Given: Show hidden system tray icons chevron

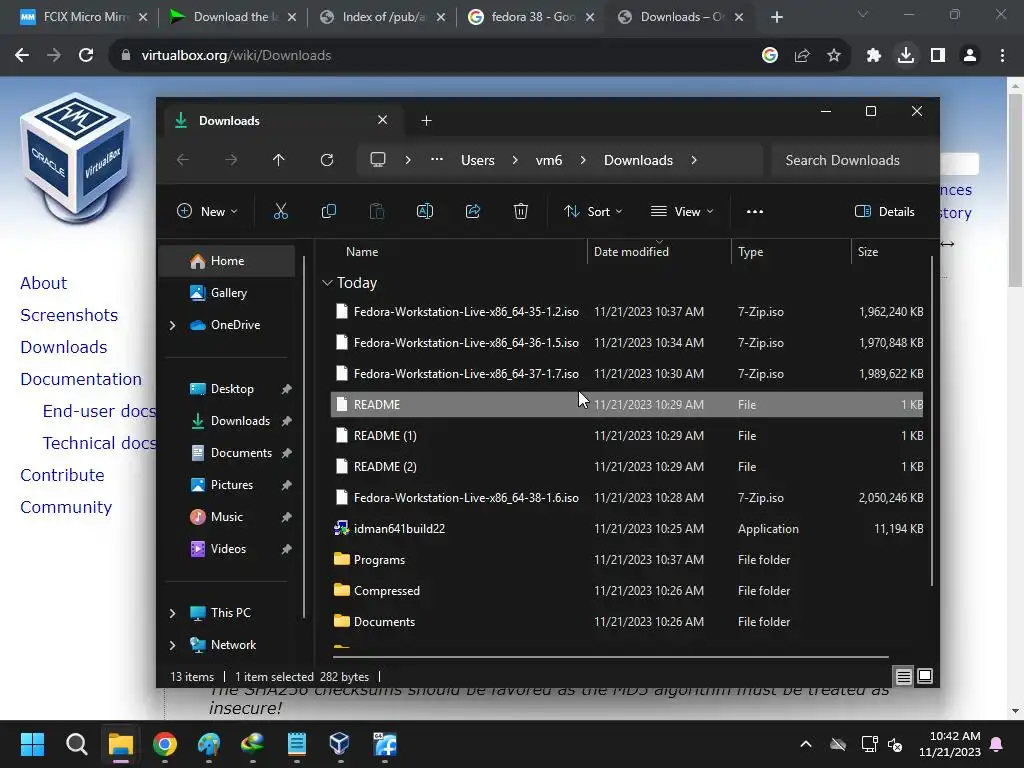Looking at the screenshot, I should [x=806, y=744].
